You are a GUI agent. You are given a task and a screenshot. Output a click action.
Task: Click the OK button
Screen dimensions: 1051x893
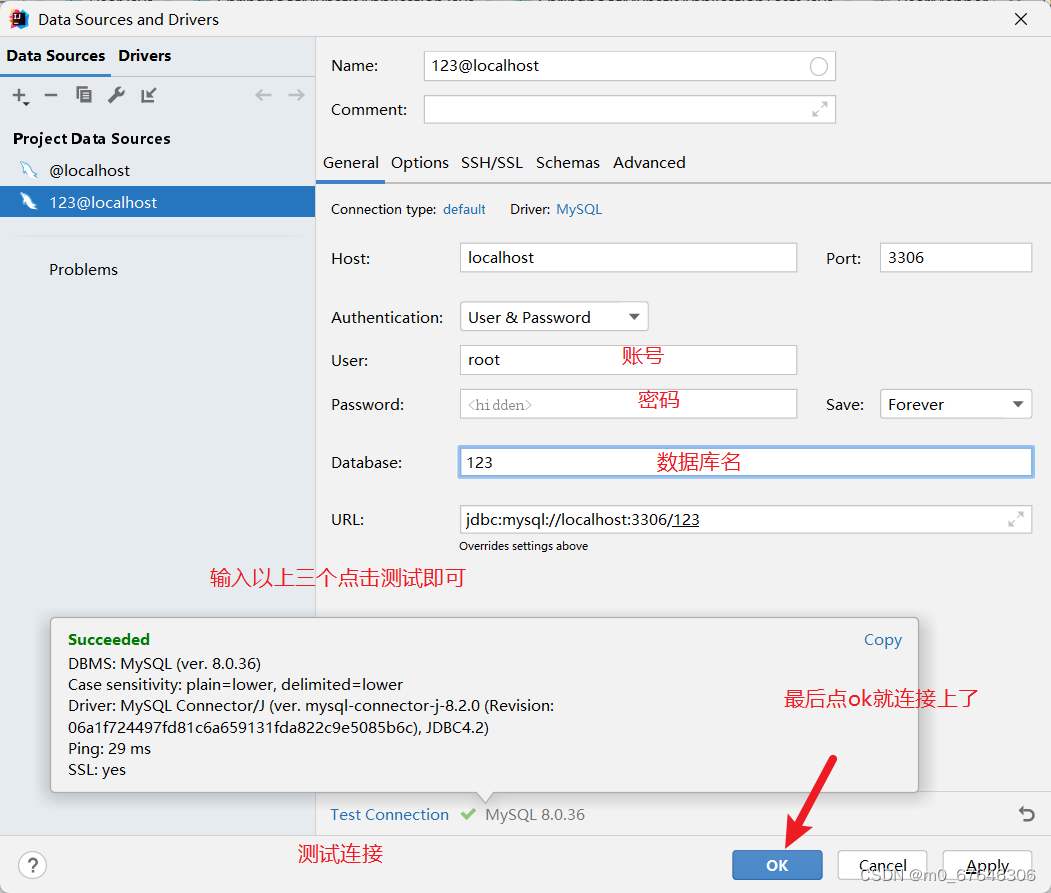pos(777,865)
